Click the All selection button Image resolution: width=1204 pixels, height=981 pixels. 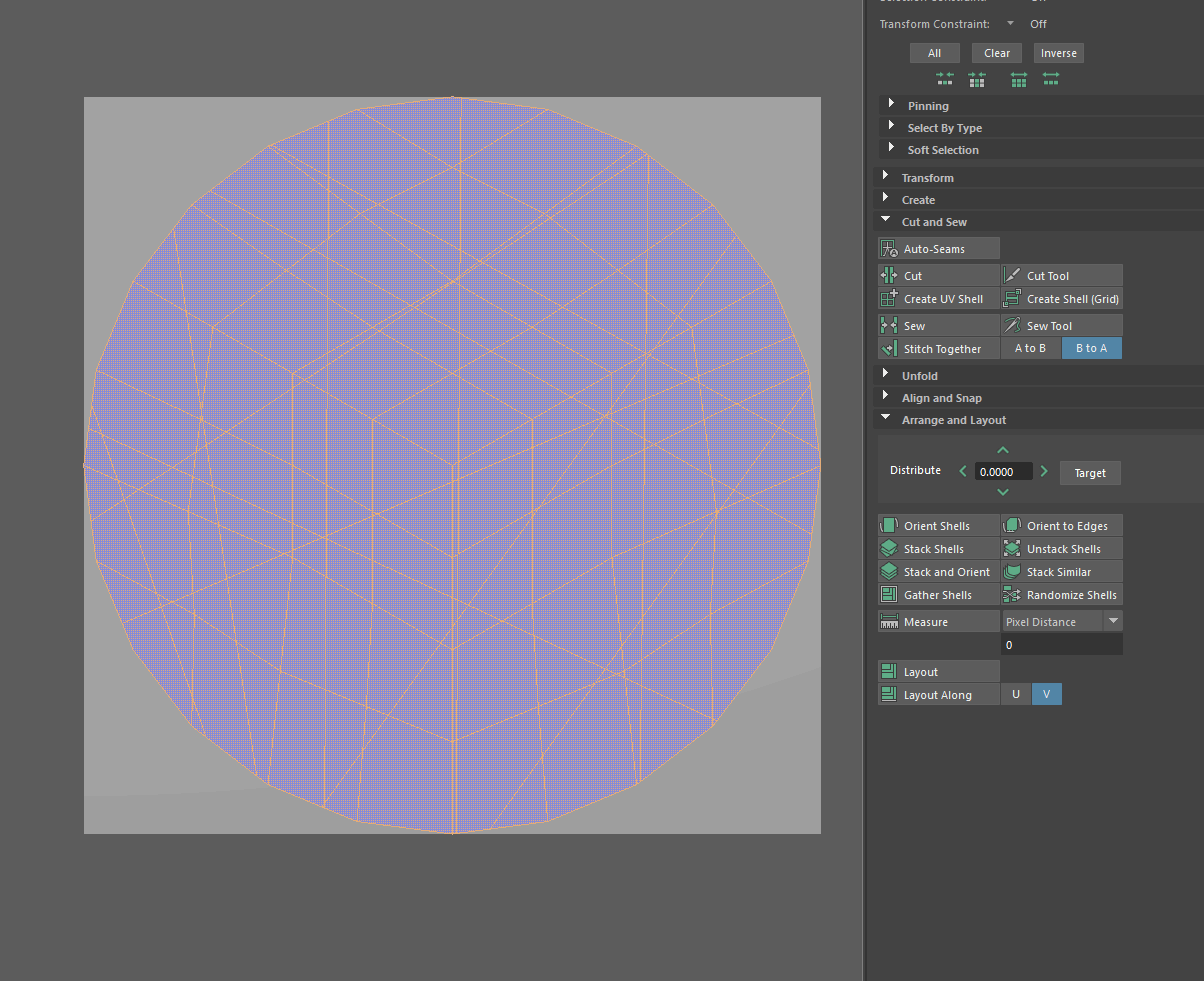pos(934,53)
